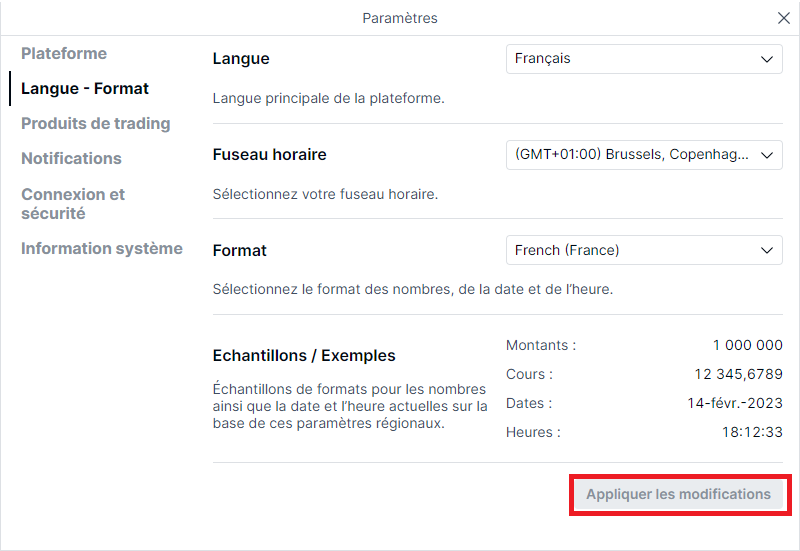
Task: Click the Heures sample value 18:12:33
Action: pos(752,433)
